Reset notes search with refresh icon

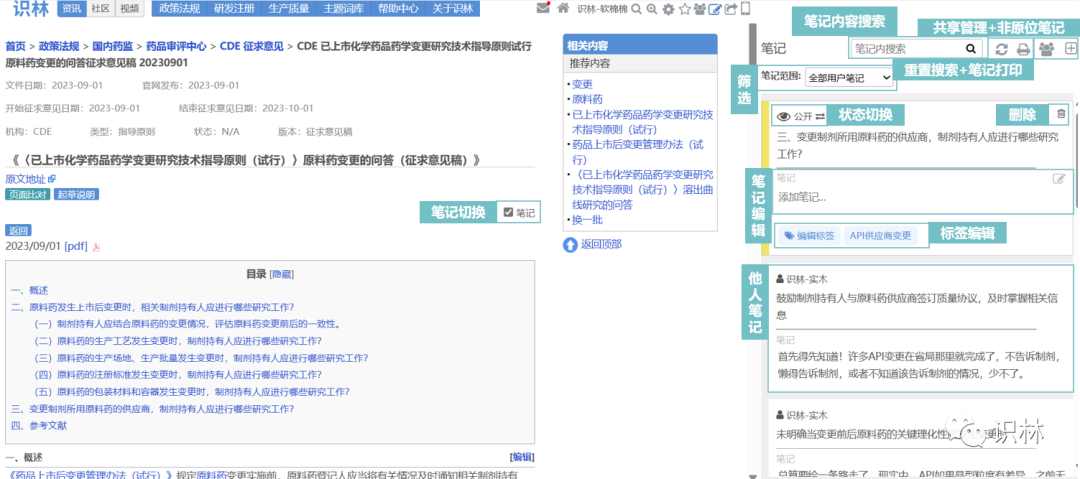pyautogui.click(x=1002, y=49)
